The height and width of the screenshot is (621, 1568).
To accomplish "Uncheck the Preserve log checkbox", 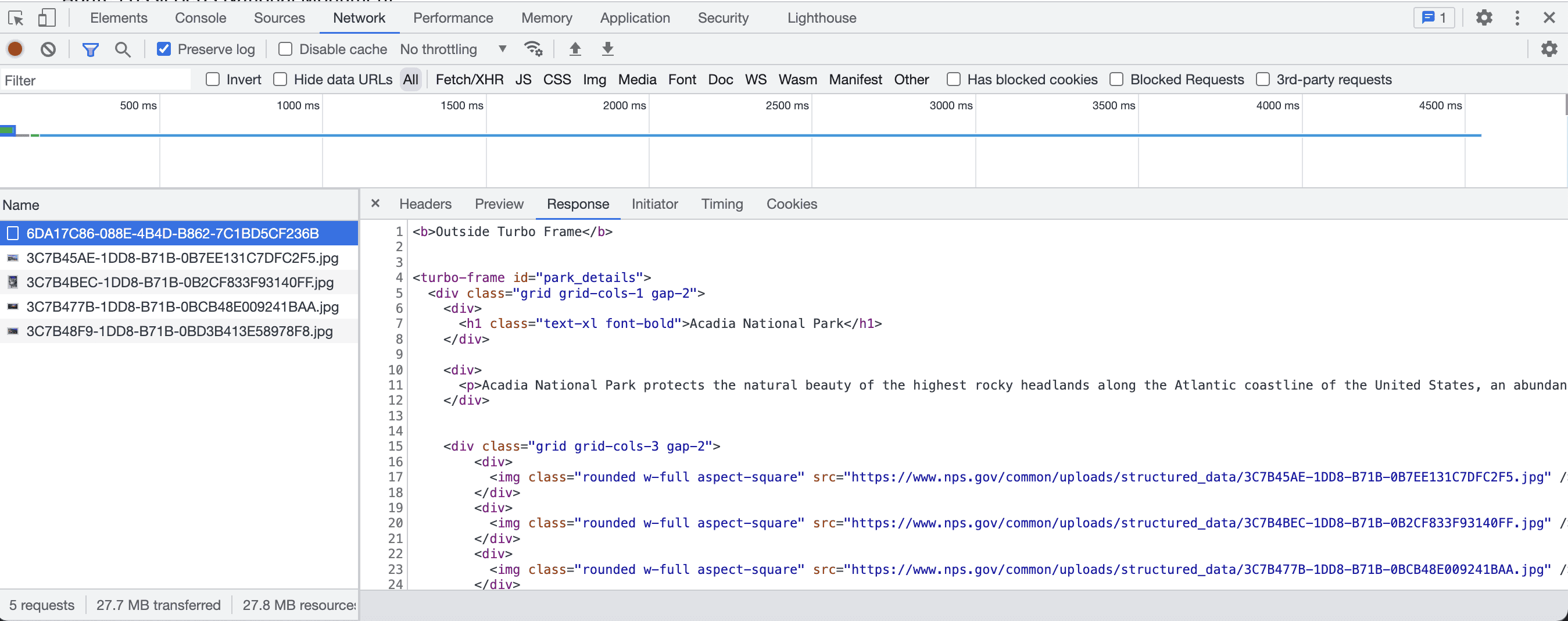I will [164, 49].
